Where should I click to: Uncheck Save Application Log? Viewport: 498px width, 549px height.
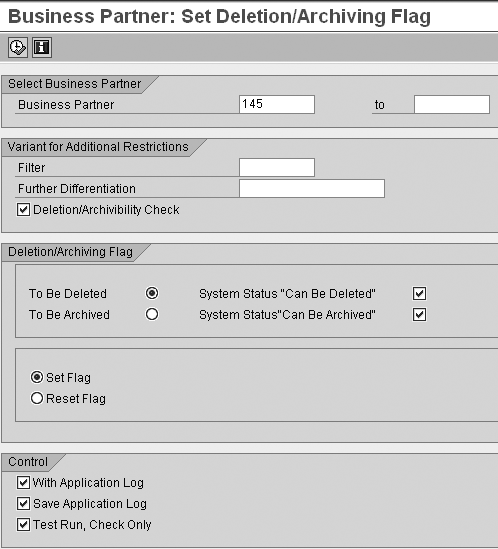coord(23,503)
